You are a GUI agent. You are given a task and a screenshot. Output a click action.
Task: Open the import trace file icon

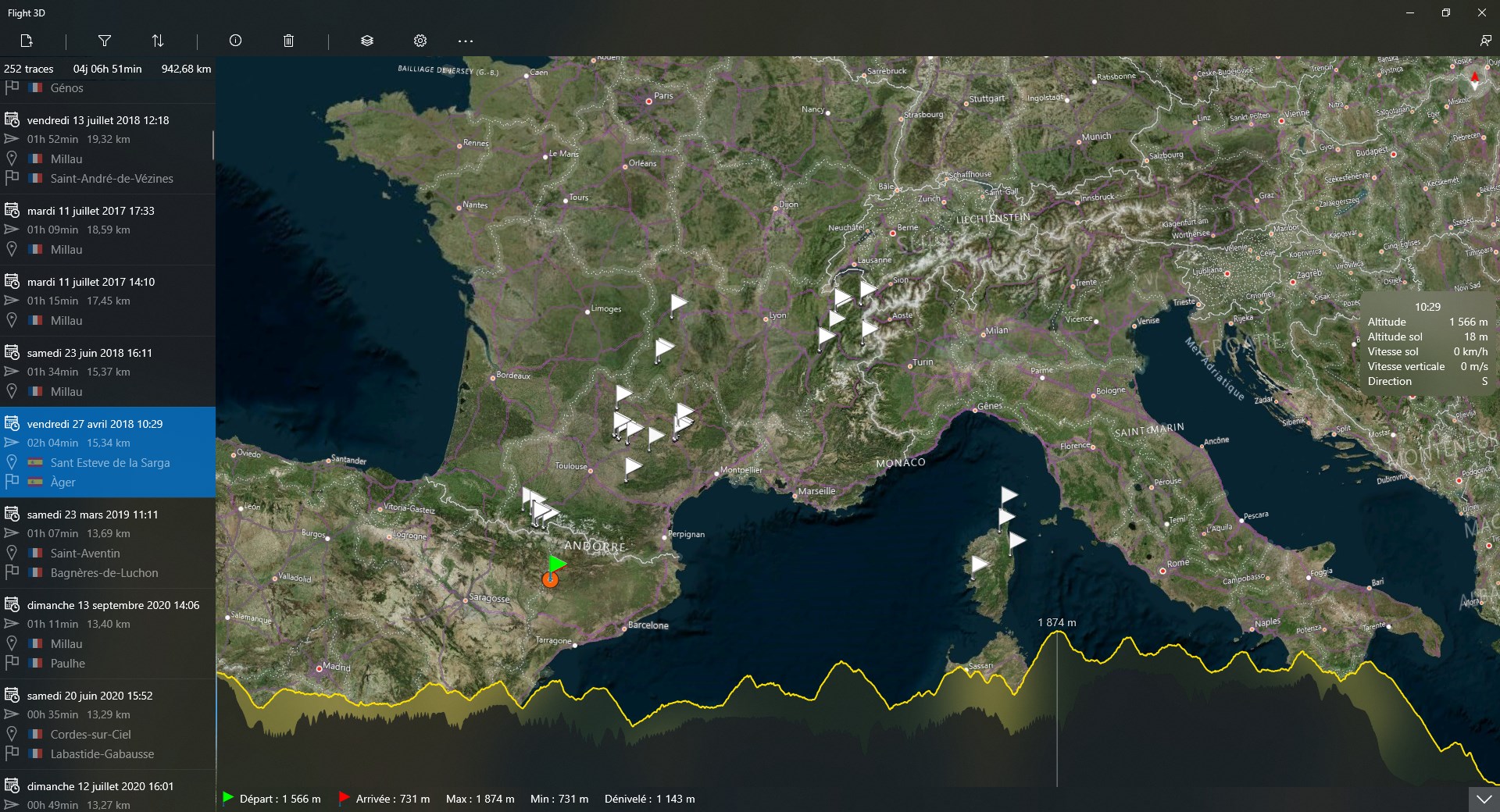coord(27,41)
